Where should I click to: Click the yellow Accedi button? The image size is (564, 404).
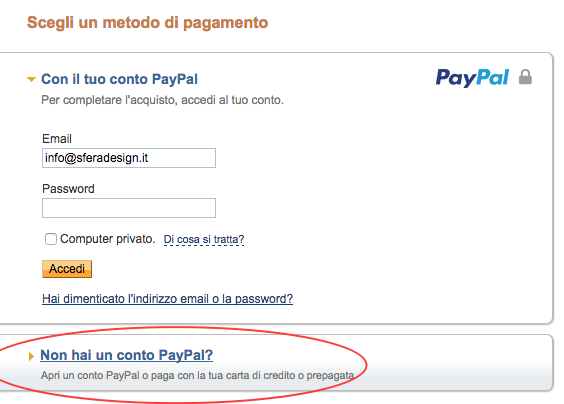click(x=67, y=269)
